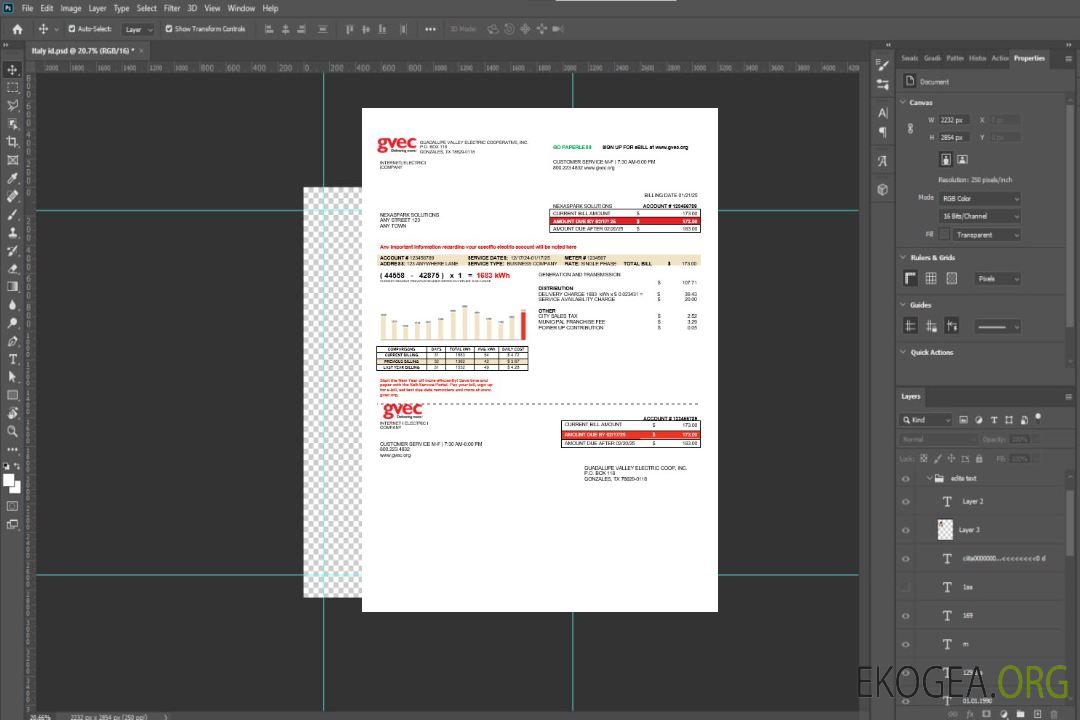Click the Home icon in options bar
The image size is (1080, 720).
pos(17,29)
